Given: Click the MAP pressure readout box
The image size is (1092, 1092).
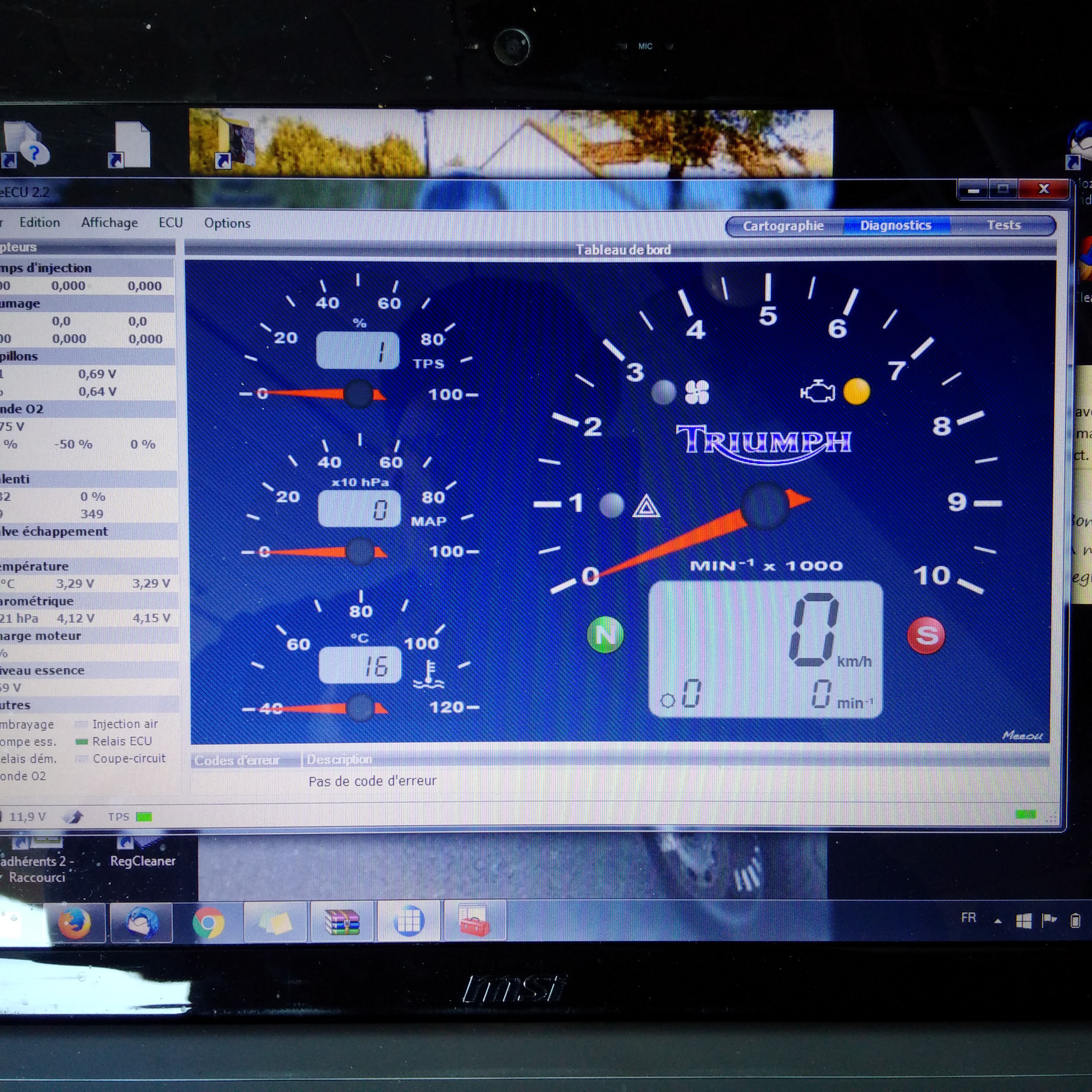Looking at the screenshot, I should click(x=359, y=509).
